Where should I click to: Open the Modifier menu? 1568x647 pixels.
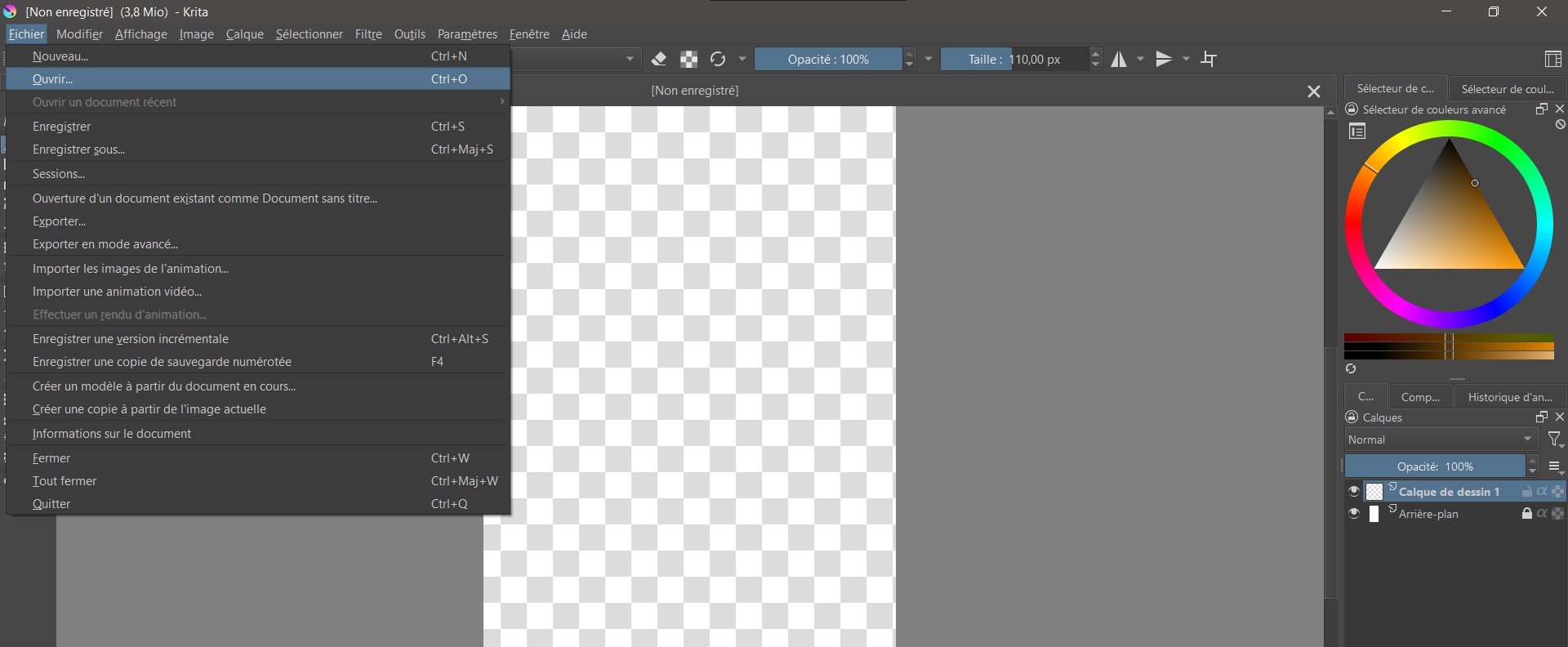[79, 34]
